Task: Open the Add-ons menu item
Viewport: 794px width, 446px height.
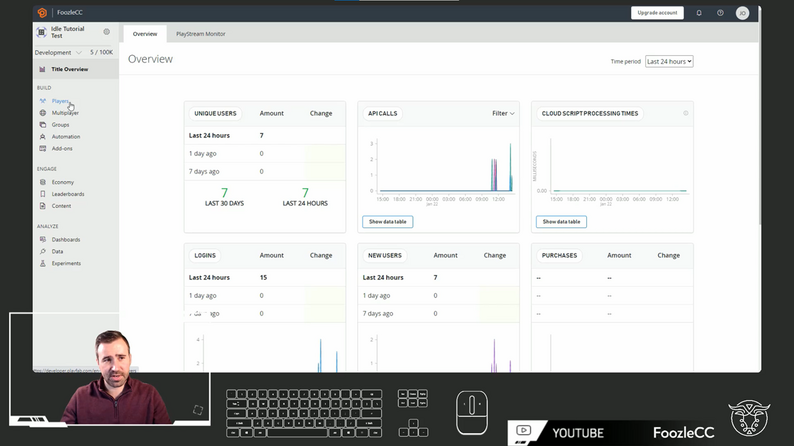Action: click(62, 148)
